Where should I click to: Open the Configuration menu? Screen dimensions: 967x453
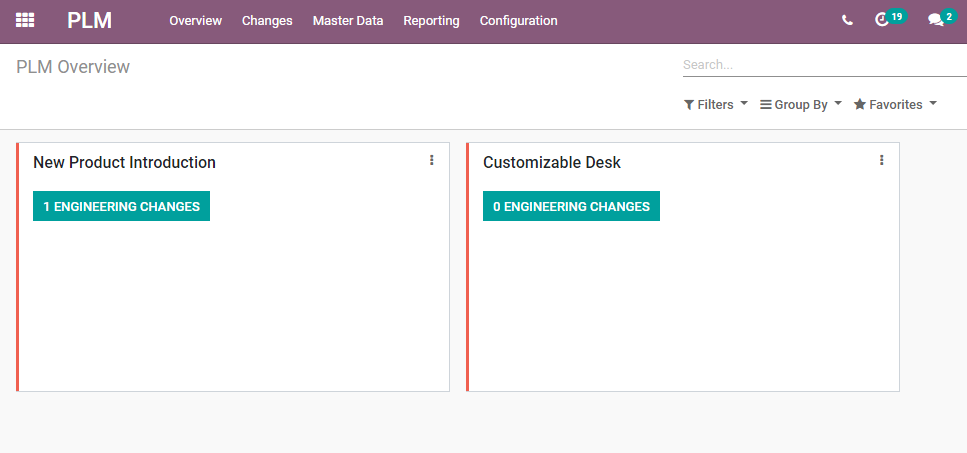(x=519, y=20)
